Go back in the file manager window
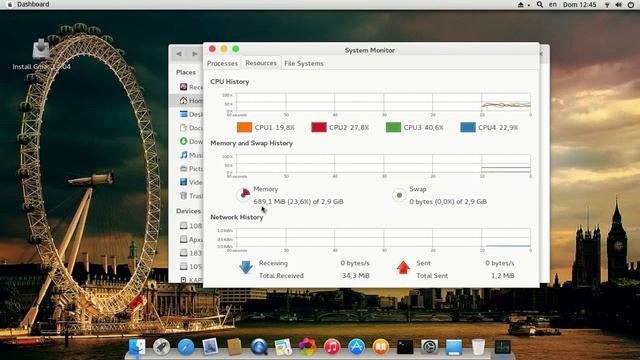Screen dimensions: 640x360 pos(179,53)
